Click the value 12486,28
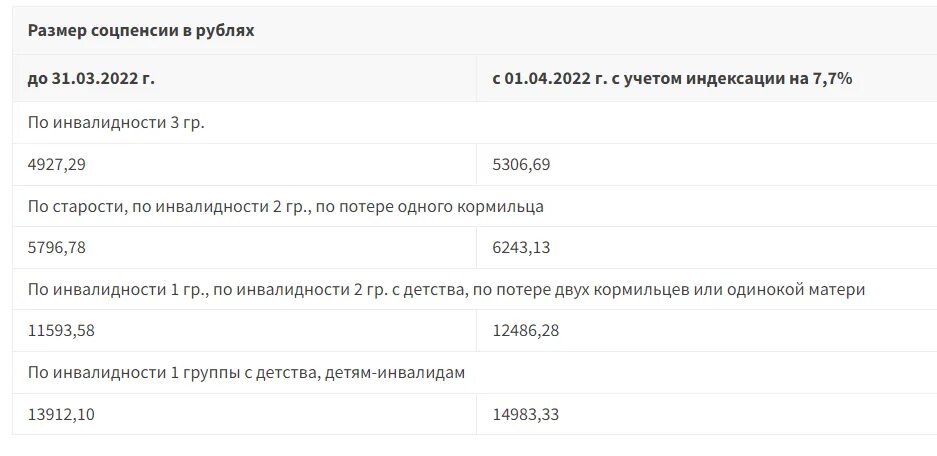This screenshot has height=456, width=937. 526,330
